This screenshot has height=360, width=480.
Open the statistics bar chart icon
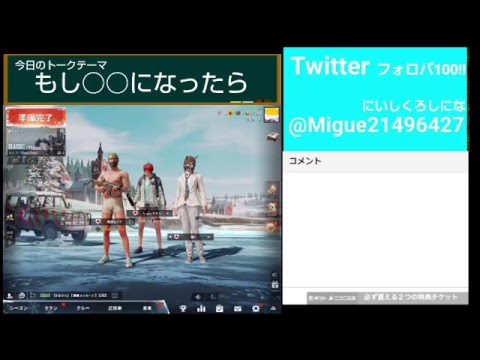201,308
